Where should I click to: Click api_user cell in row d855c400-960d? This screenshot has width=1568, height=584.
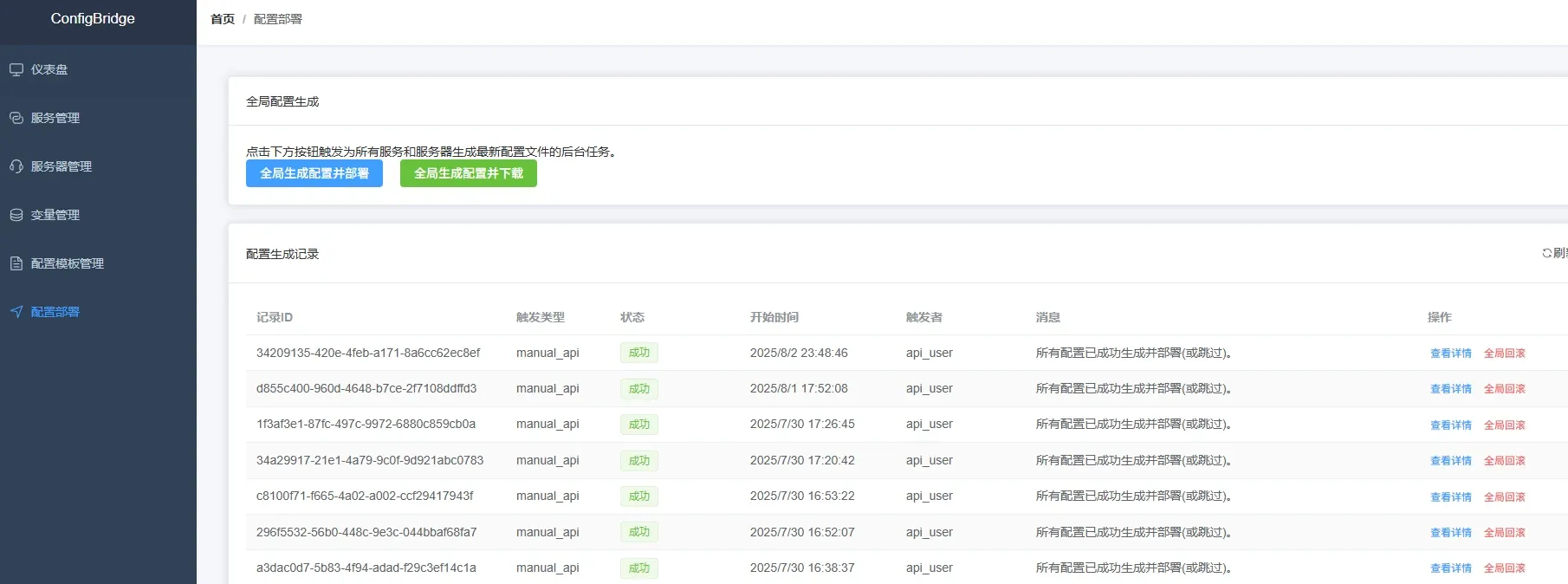[930, 388]
